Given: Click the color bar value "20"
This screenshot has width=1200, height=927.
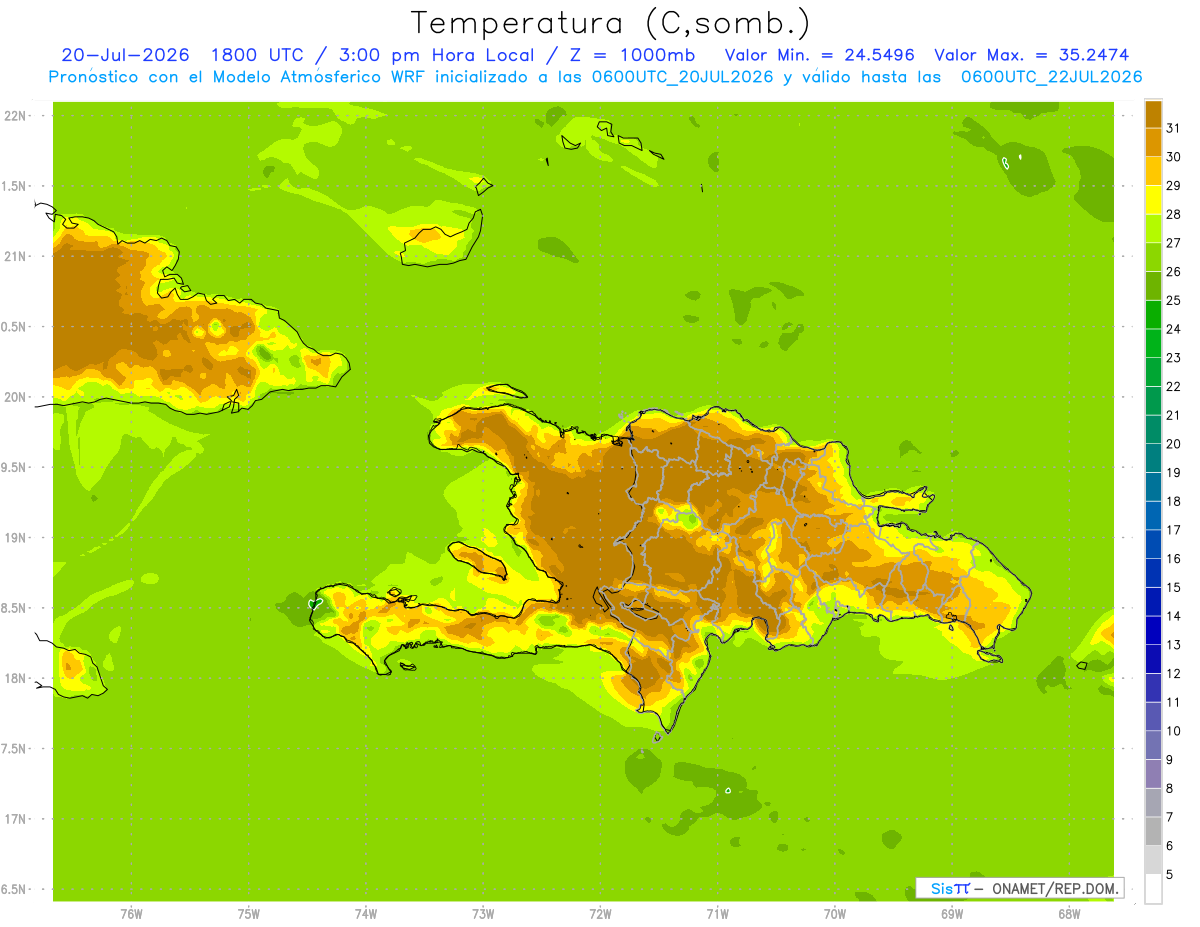Looking at the screenshot, I should tap(1173, 444).
